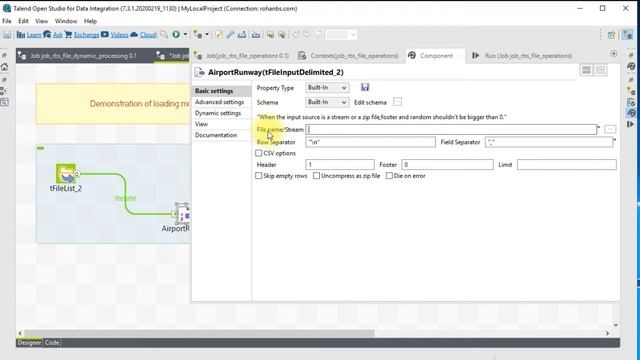The width and height of the screenshot is (640, 360).
Task: Click the redo arrow in toolbar
Action: [307, 35]
